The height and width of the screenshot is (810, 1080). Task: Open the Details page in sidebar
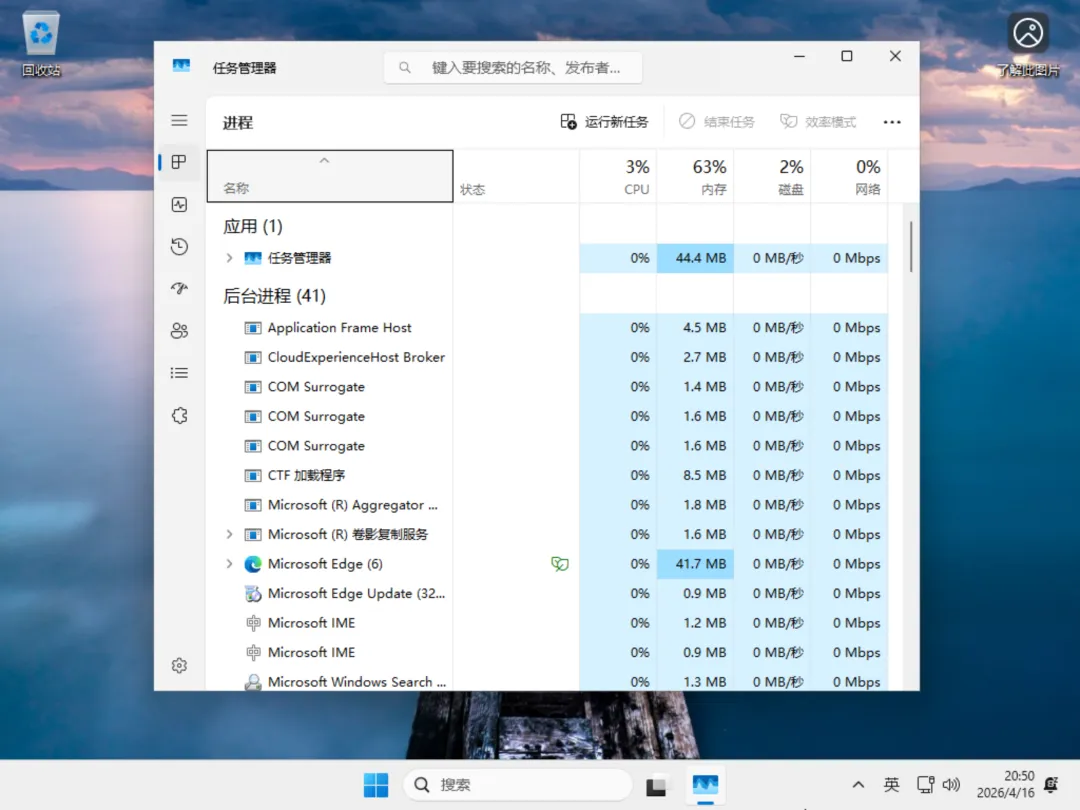pyautogui.click(x=179, y=373)
